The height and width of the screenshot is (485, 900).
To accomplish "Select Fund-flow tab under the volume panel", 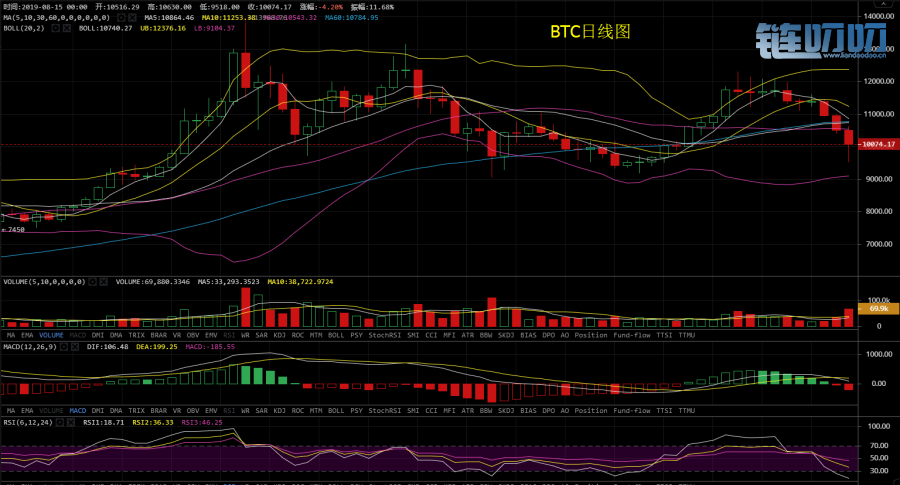I will click(632, 335).
